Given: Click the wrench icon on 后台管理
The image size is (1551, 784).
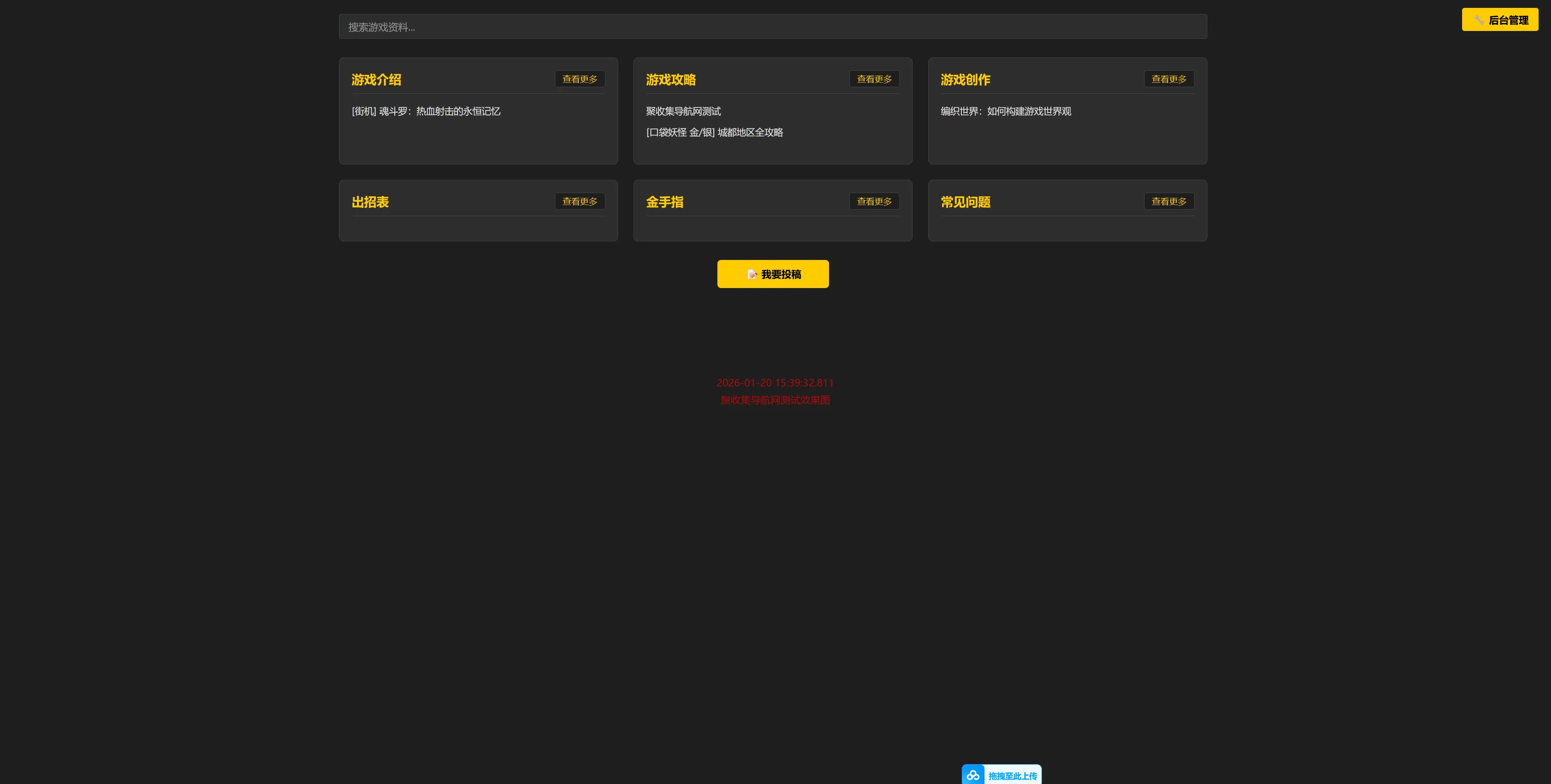Looking at the screenshot, I should (1479, 20).
